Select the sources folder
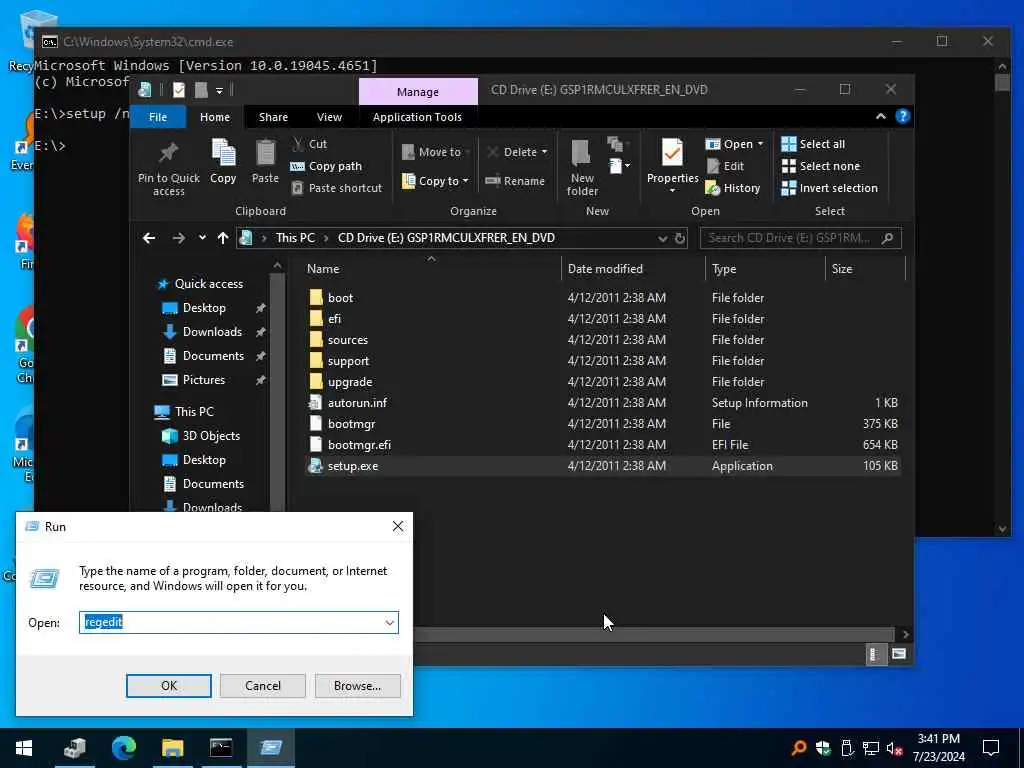 [x=602, y=340]
